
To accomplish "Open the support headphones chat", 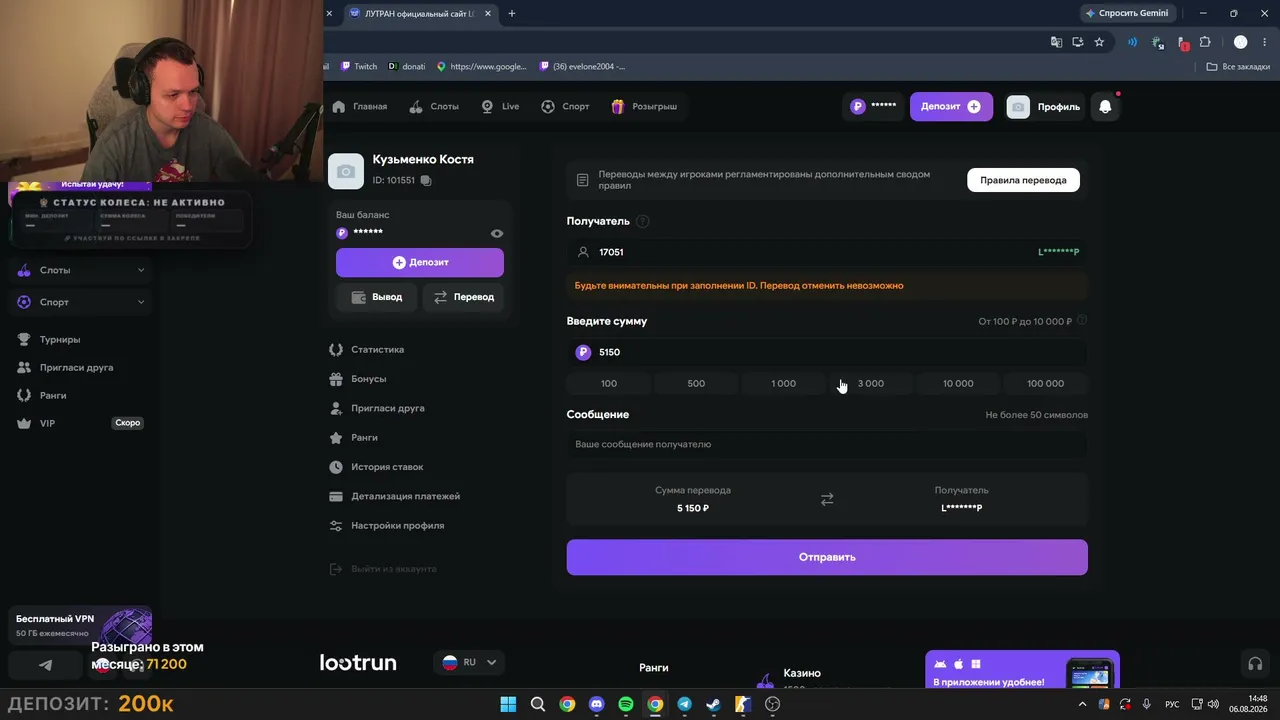I will coord(1255,664).
